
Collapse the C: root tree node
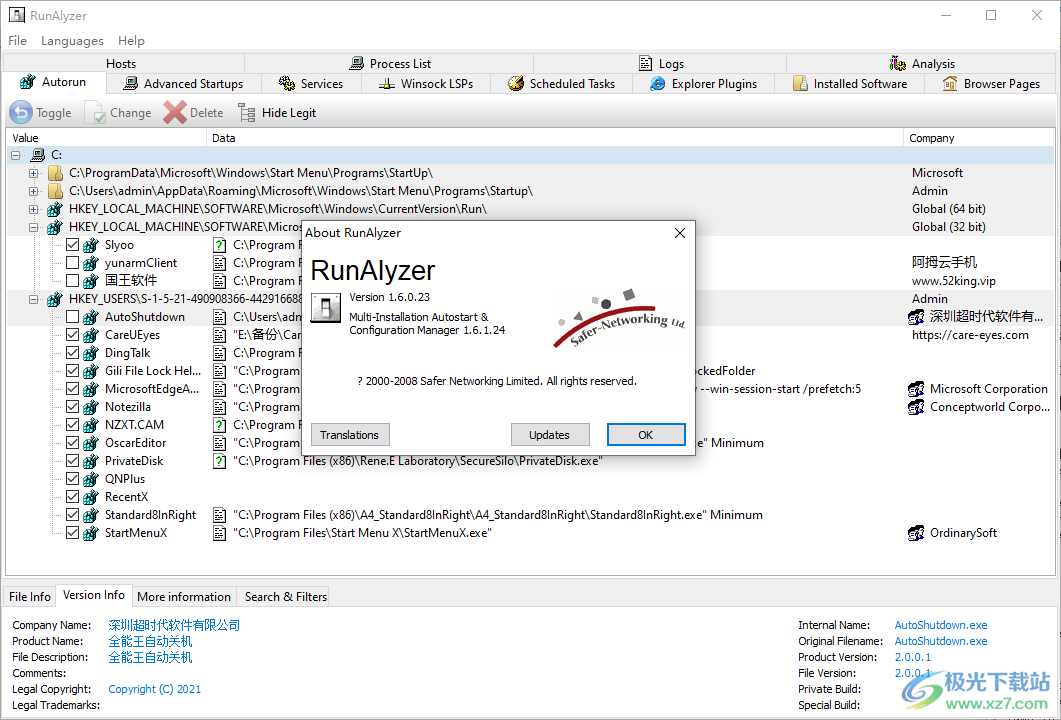16,155
